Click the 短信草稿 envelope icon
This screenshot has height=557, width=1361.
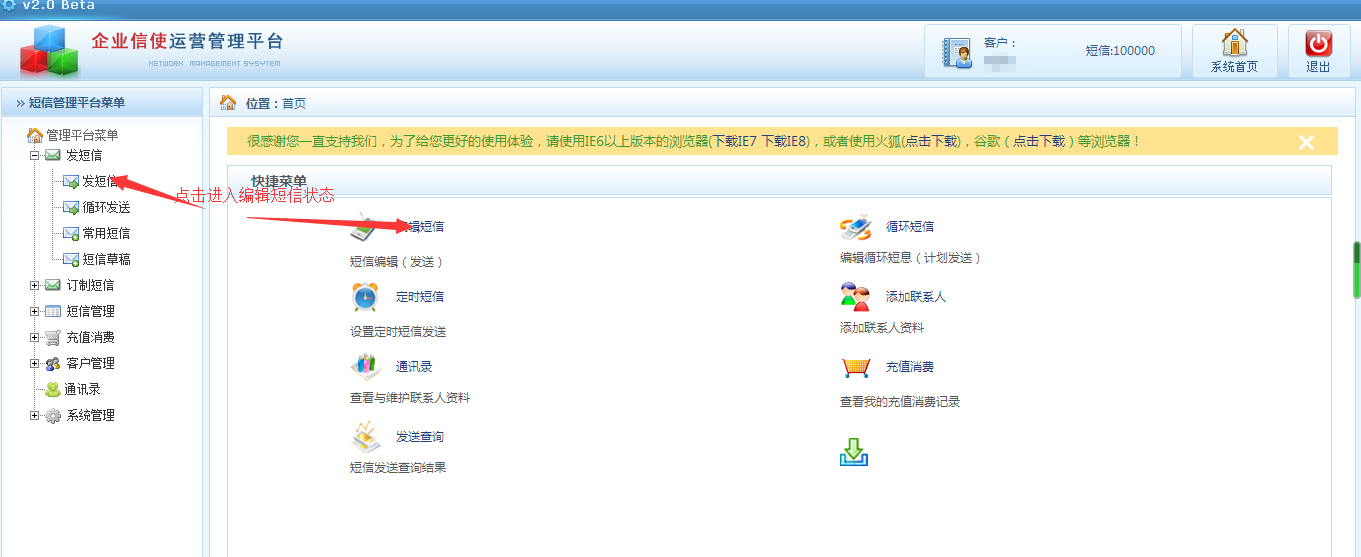point(71,259)
